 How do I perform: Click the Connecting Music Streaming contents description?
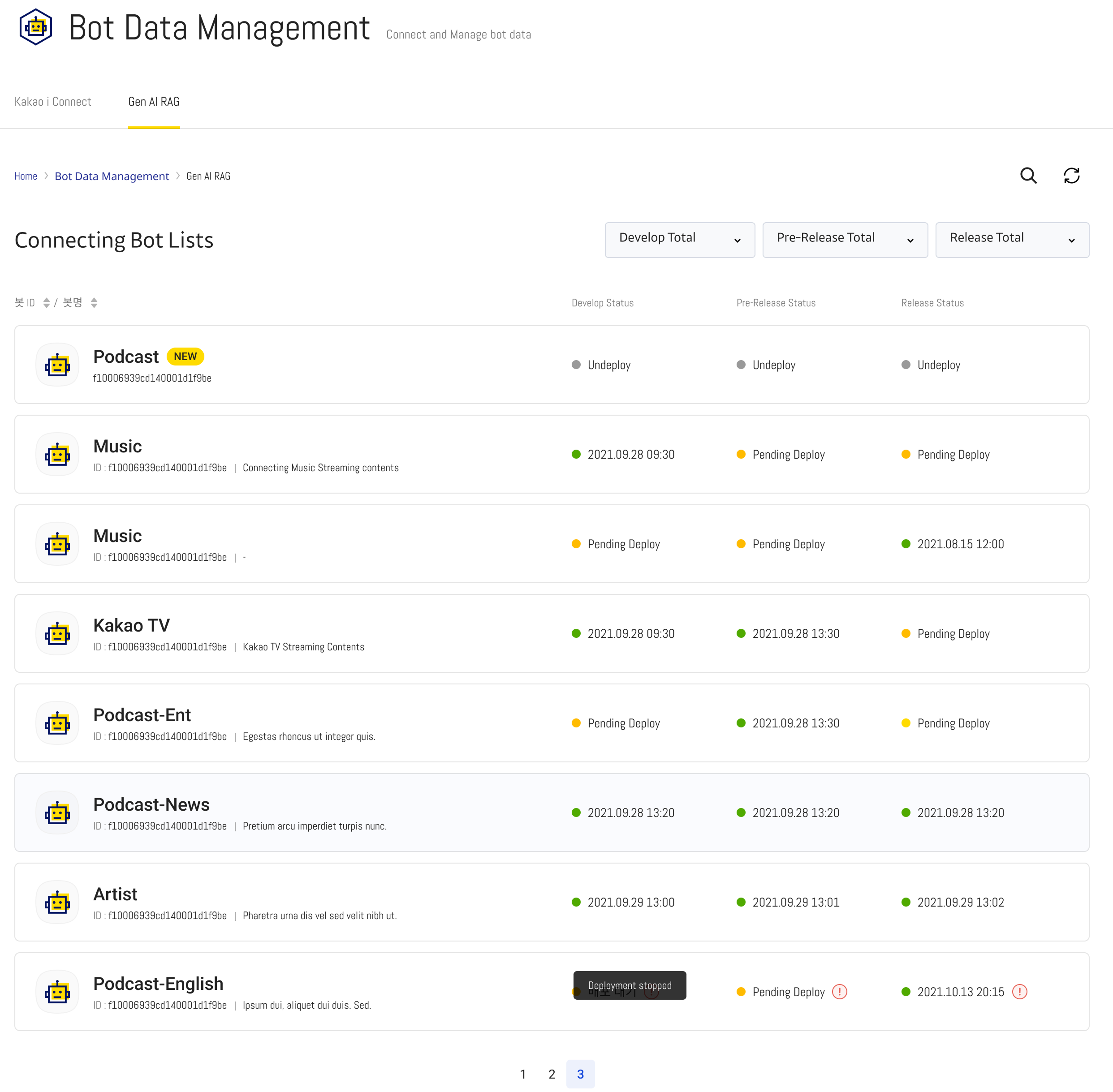coord(321,468)
